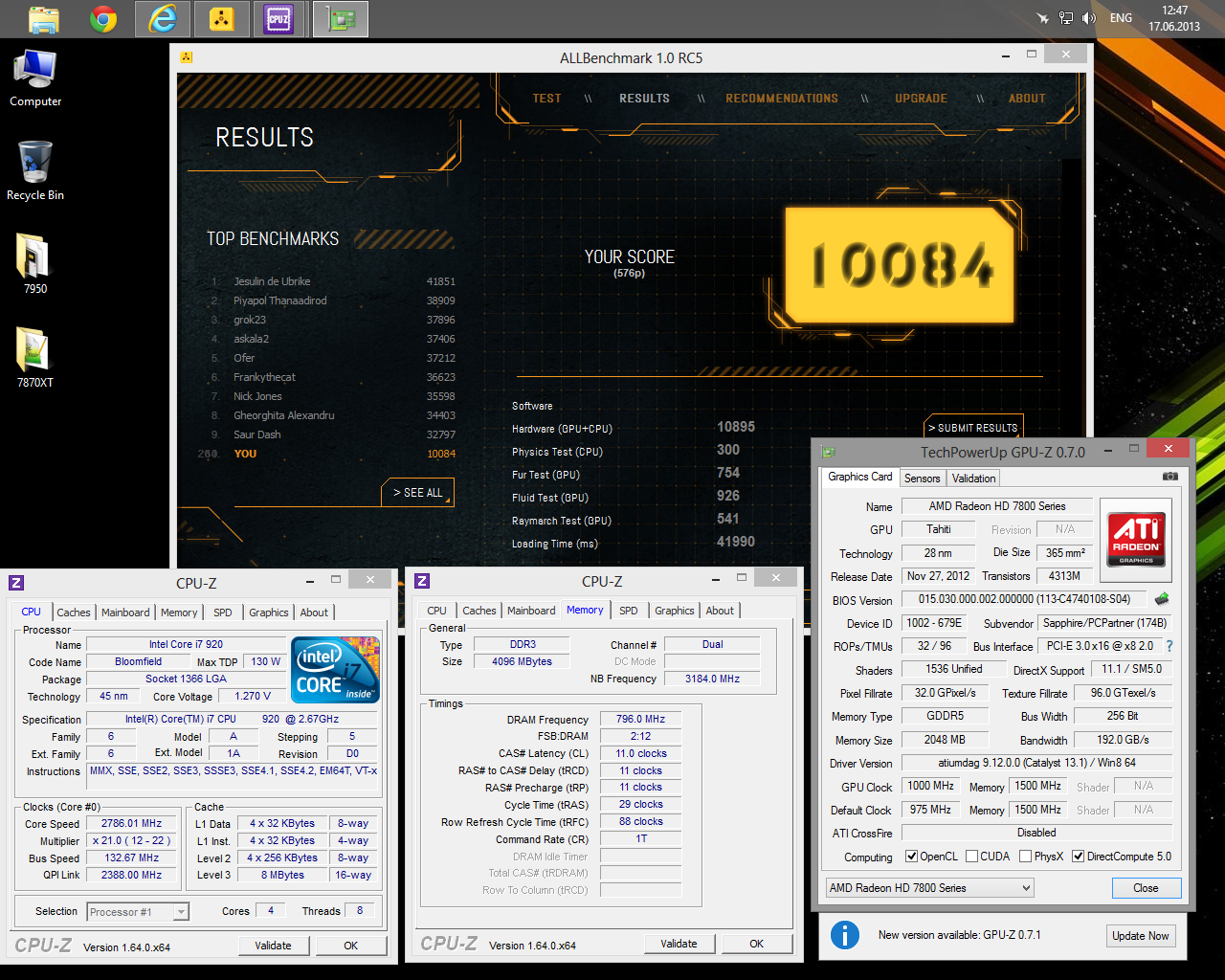
Task: Toggle the PhysX checkbox
Action: pos(1025,857)
